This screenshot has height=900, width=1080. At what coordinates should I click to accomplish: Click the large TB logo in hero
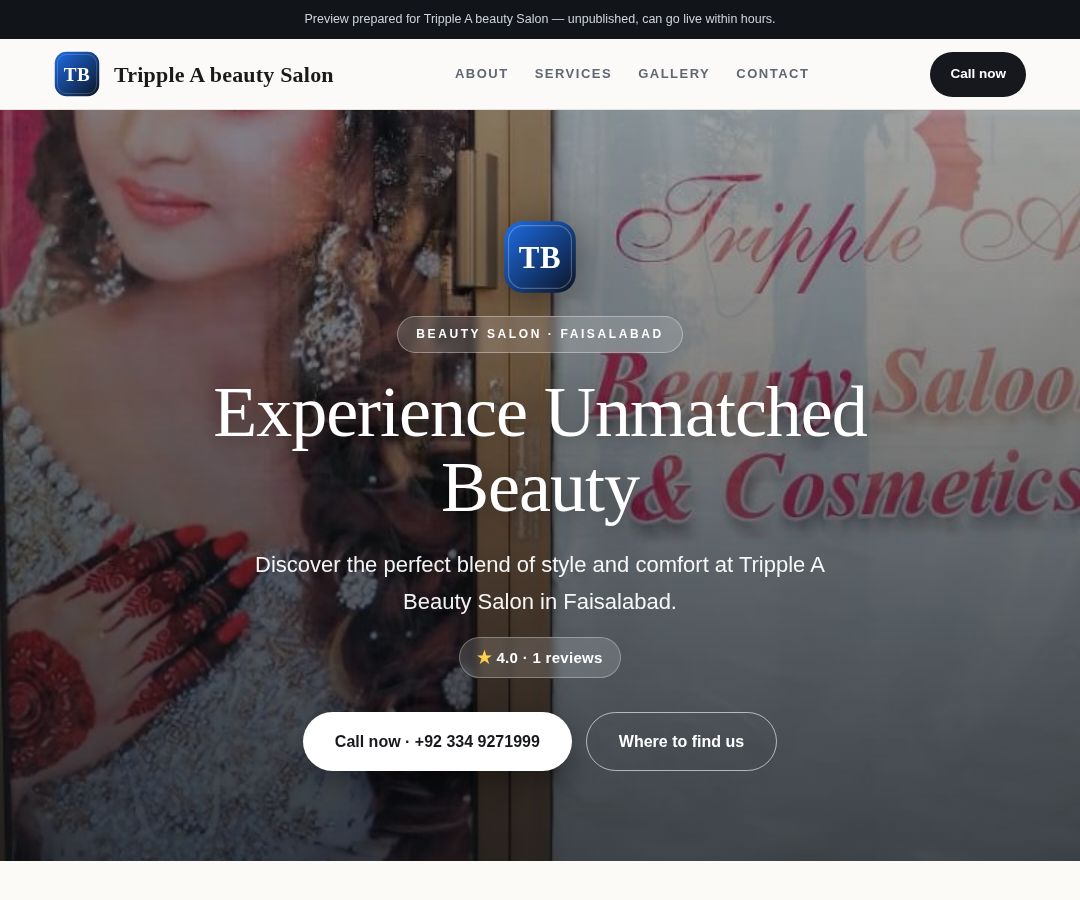tap(540, 257)
